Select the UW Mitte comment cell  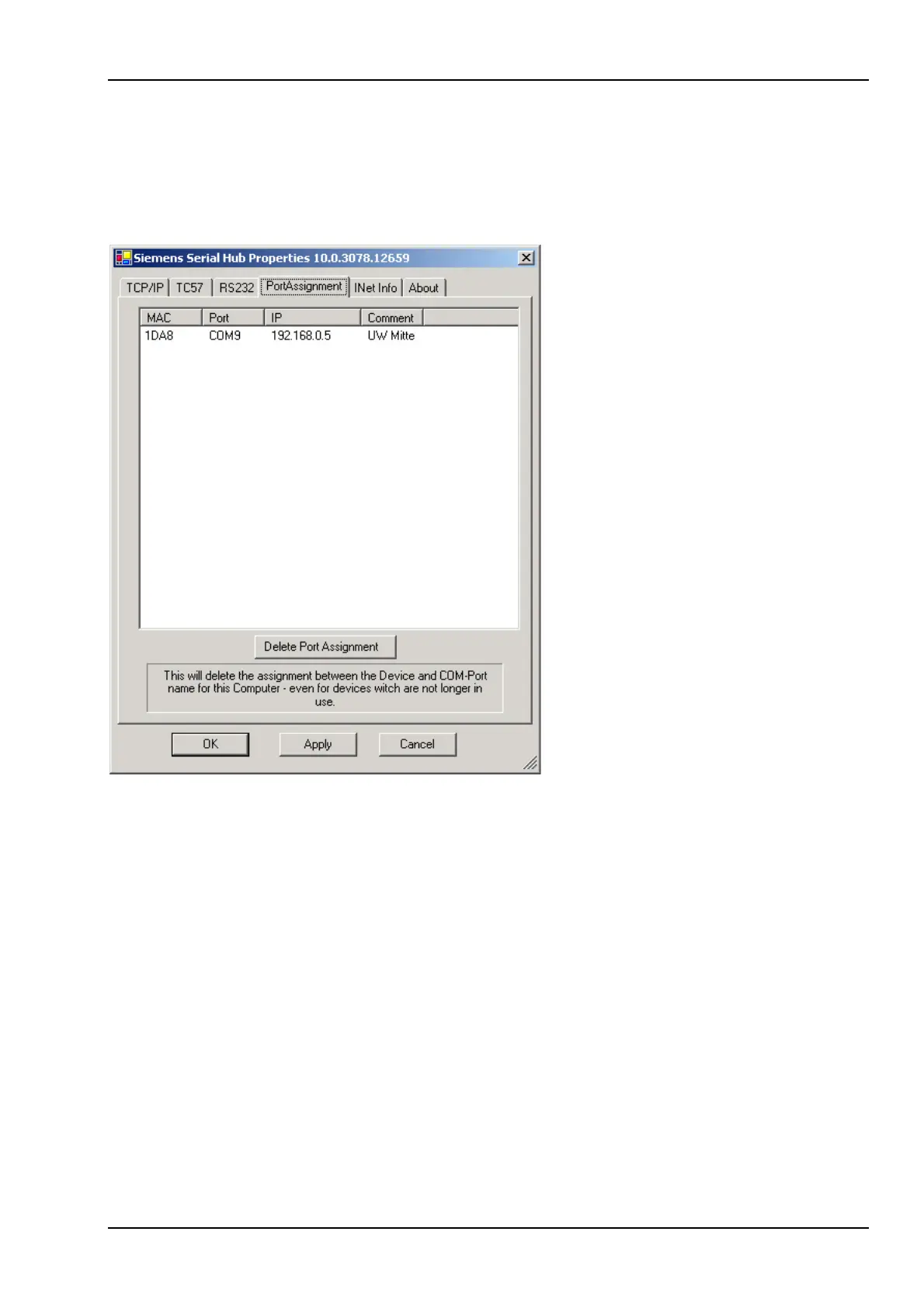click(x=391, y=336)
